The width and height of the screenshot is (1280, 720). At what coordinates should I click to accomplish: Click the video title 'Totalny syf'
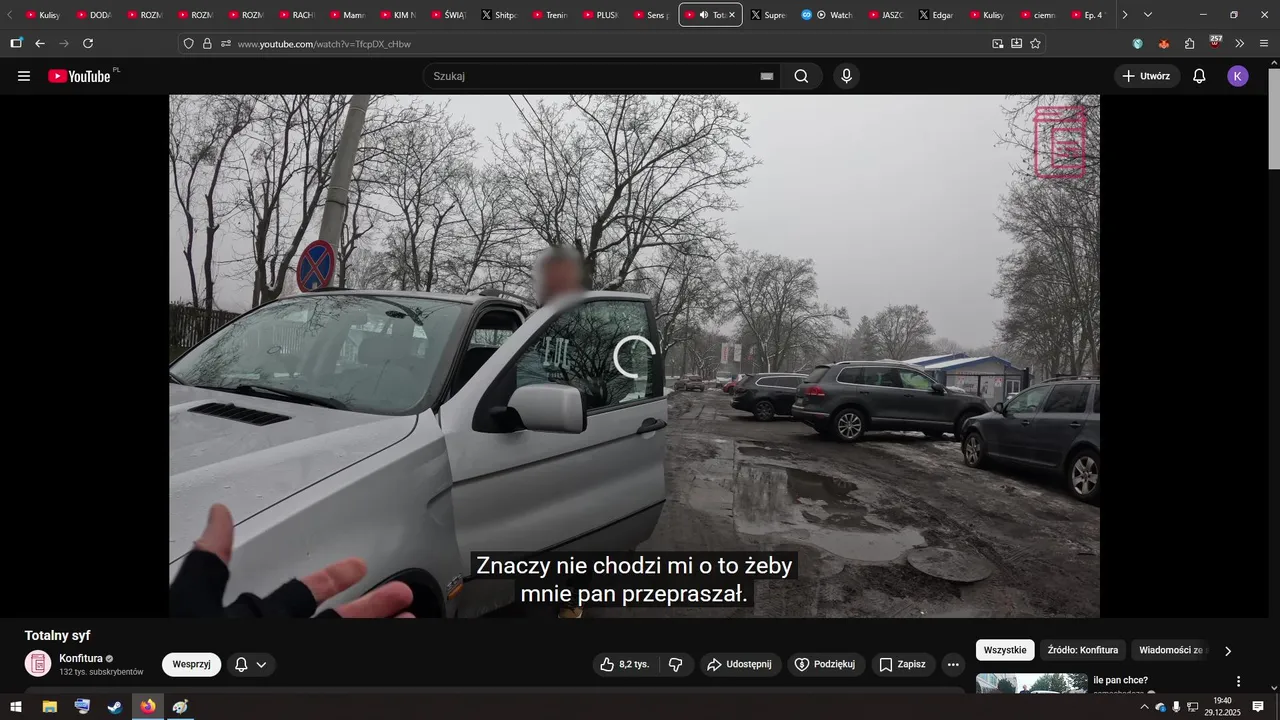coord(57,635)
